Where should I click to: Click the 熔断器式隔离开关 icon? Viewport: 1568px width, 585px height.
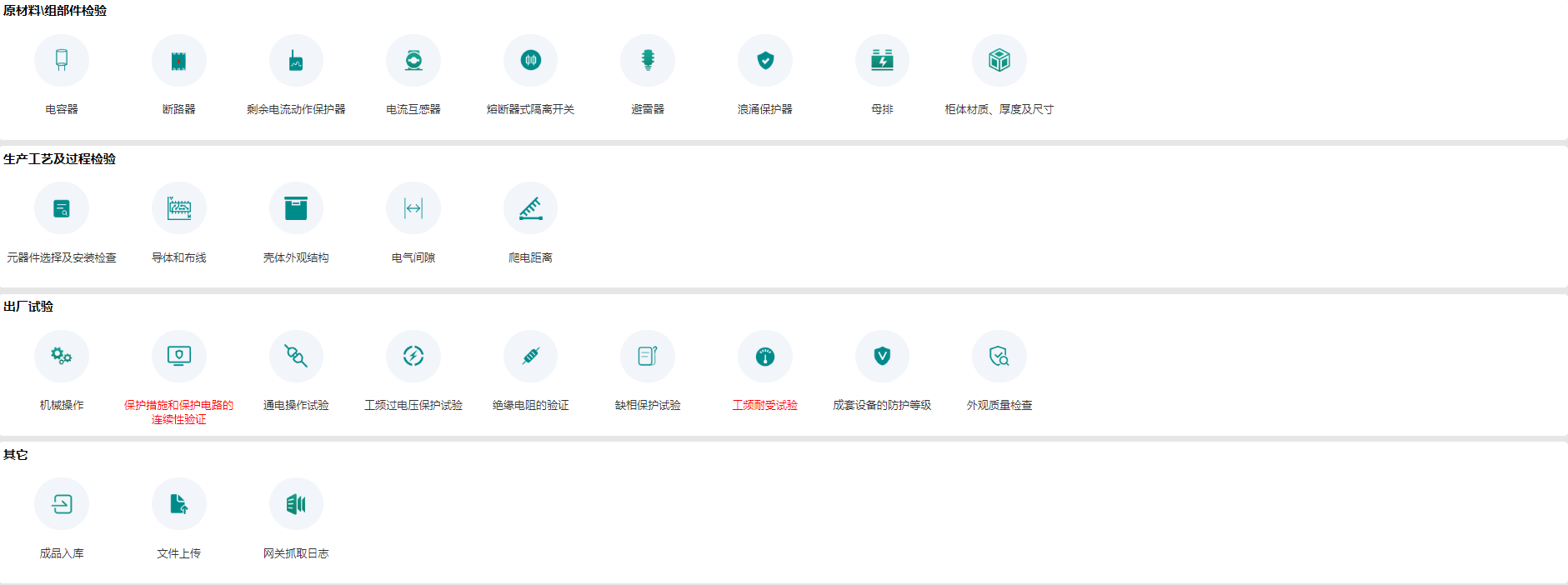[x=530, y=61]
